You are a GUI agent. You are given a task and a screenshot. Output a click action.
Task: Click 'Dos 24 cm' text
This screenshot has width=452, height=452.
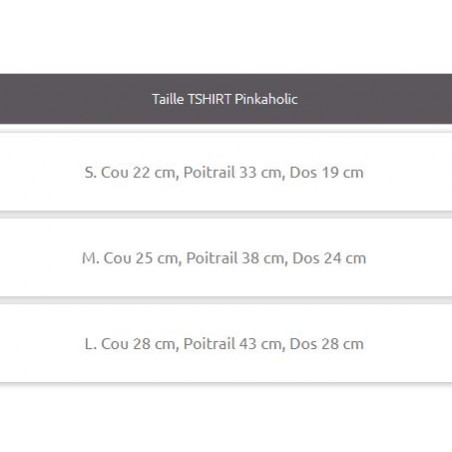pos(329,258)
